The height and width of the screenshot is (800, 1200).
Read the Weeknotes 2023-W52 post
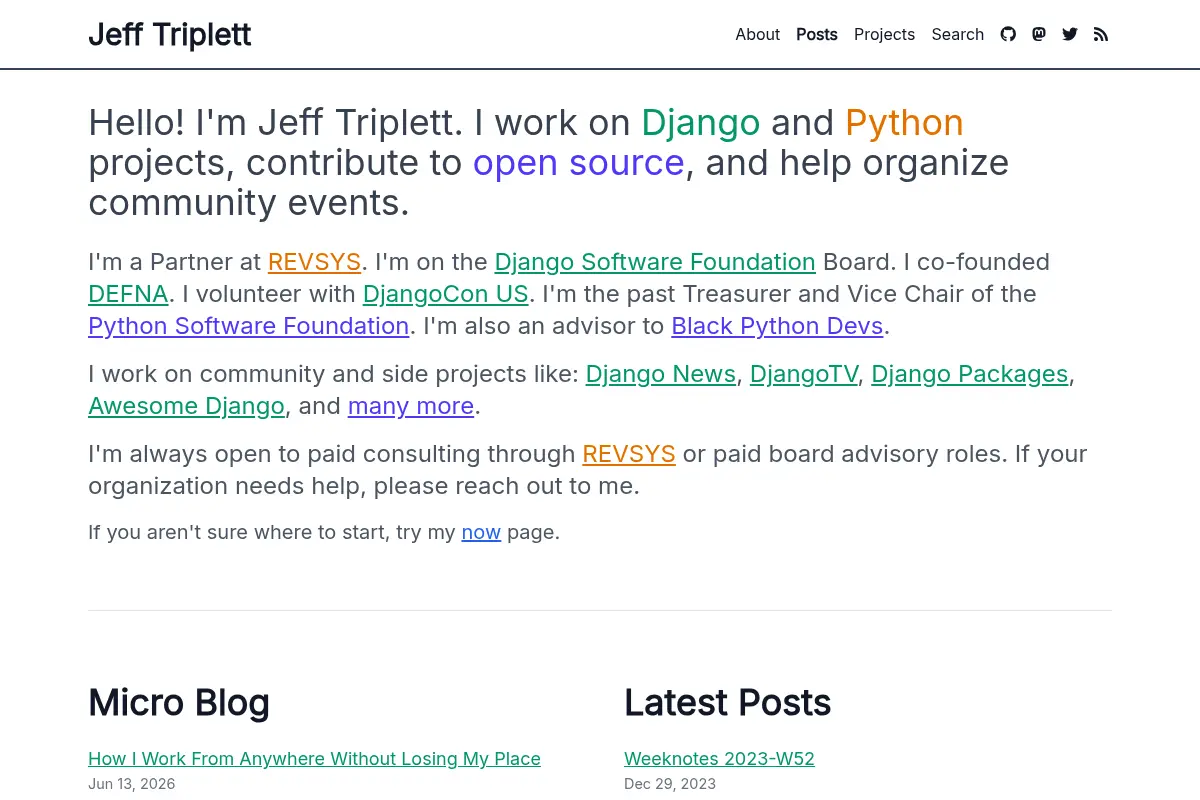719,759
